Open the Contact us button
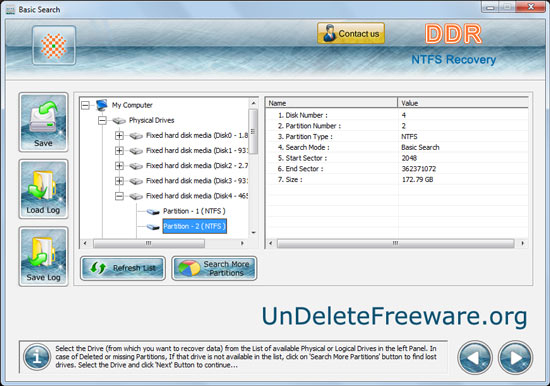 (x=351, y=34)
